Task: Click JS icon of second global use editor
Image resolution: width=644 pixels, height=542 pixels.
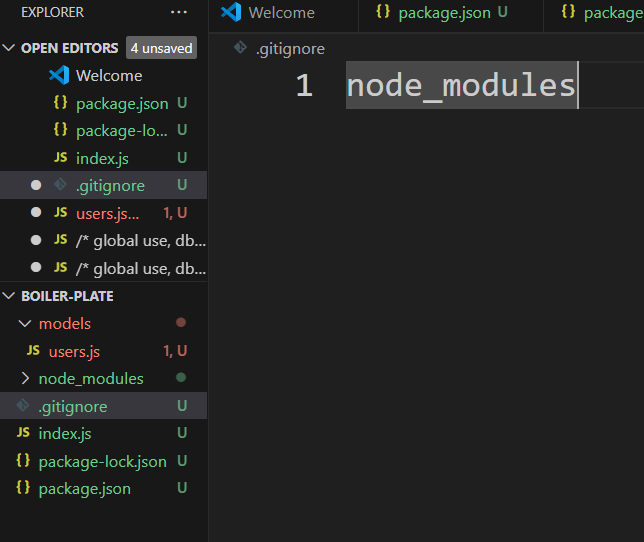Action: tap(60, 267)
